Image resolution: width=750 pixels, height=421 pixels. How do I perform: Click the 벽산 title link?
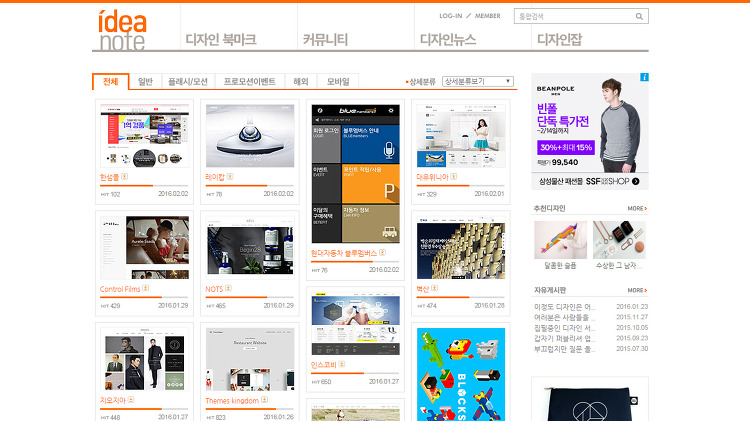423,289
